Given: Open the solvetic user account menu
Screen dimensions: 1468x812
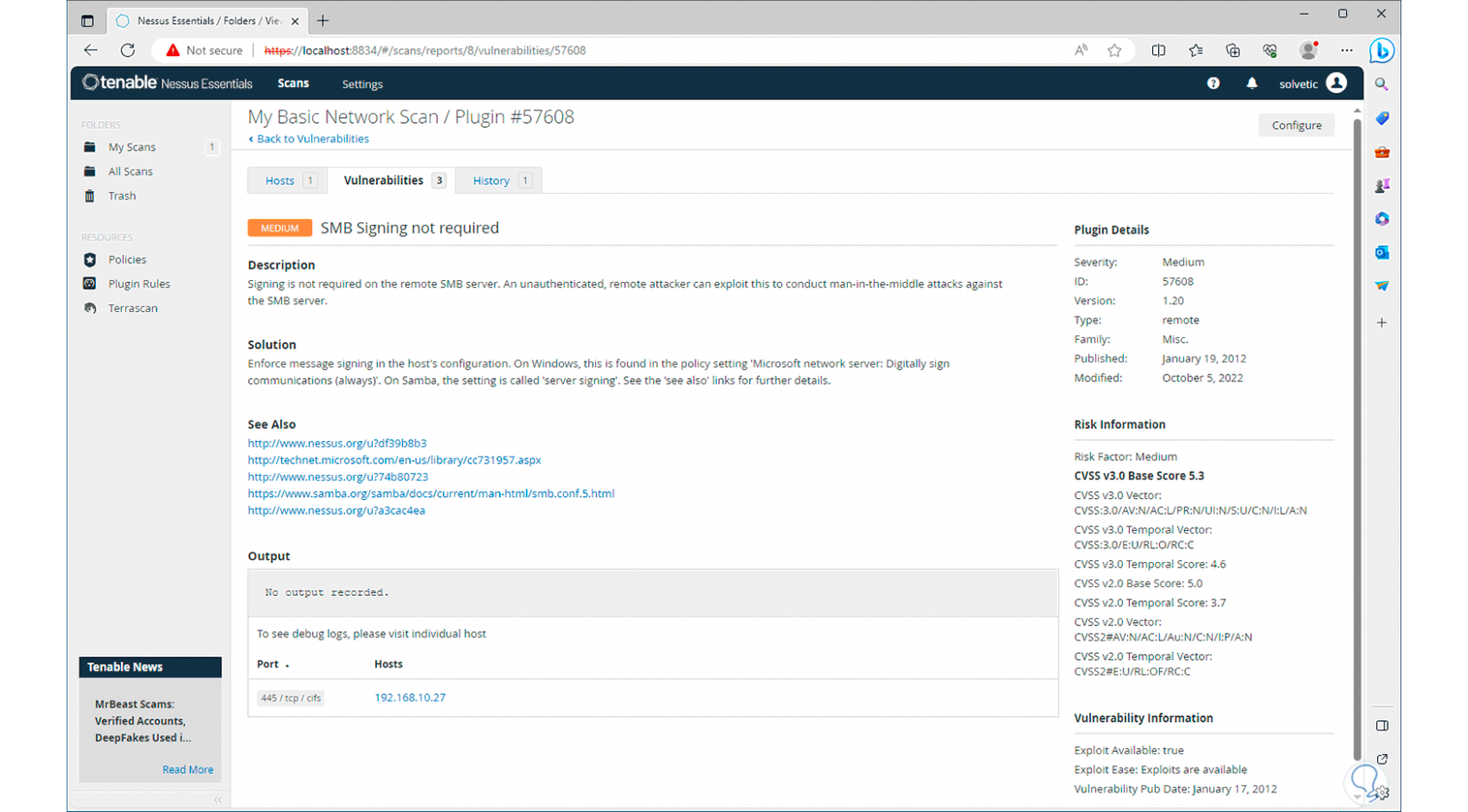Looking at the screenshot, I should 1312,84.
